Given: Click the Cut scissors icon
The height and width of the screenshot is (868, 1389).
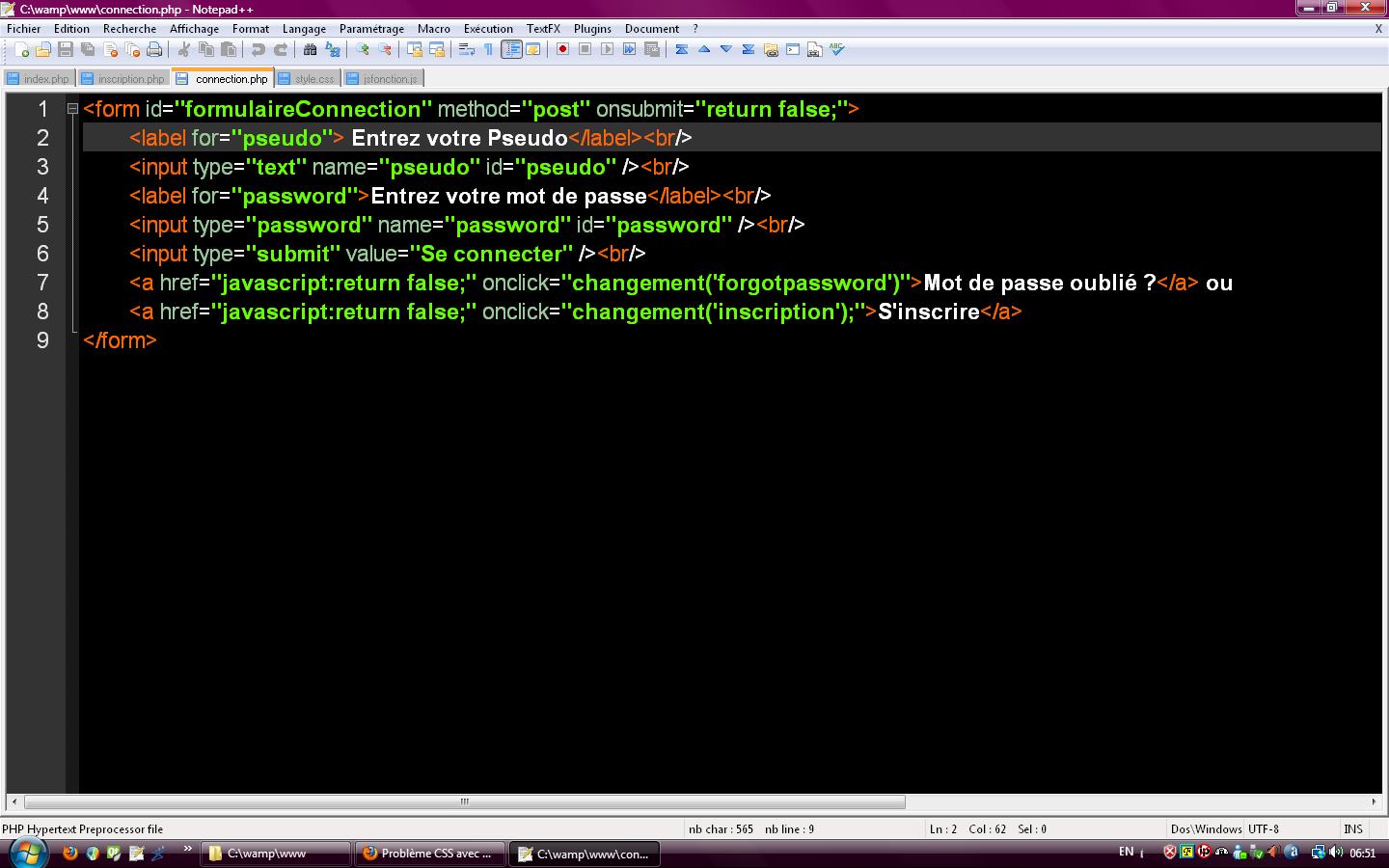Looking at the screenshot, I should pos(184,50).
